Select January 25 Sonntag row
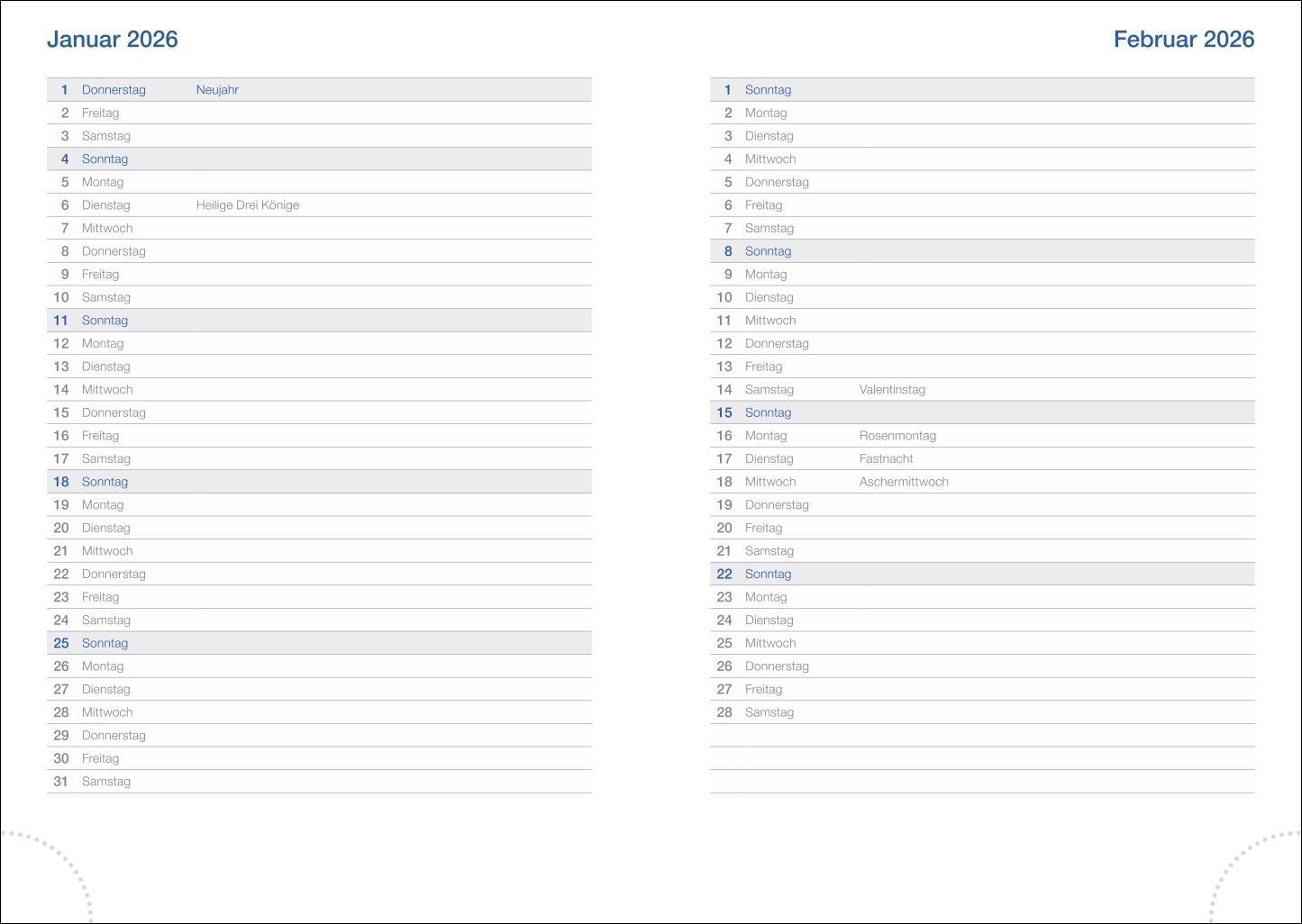This screenshot has width=1302, height=924. [319, 643]
